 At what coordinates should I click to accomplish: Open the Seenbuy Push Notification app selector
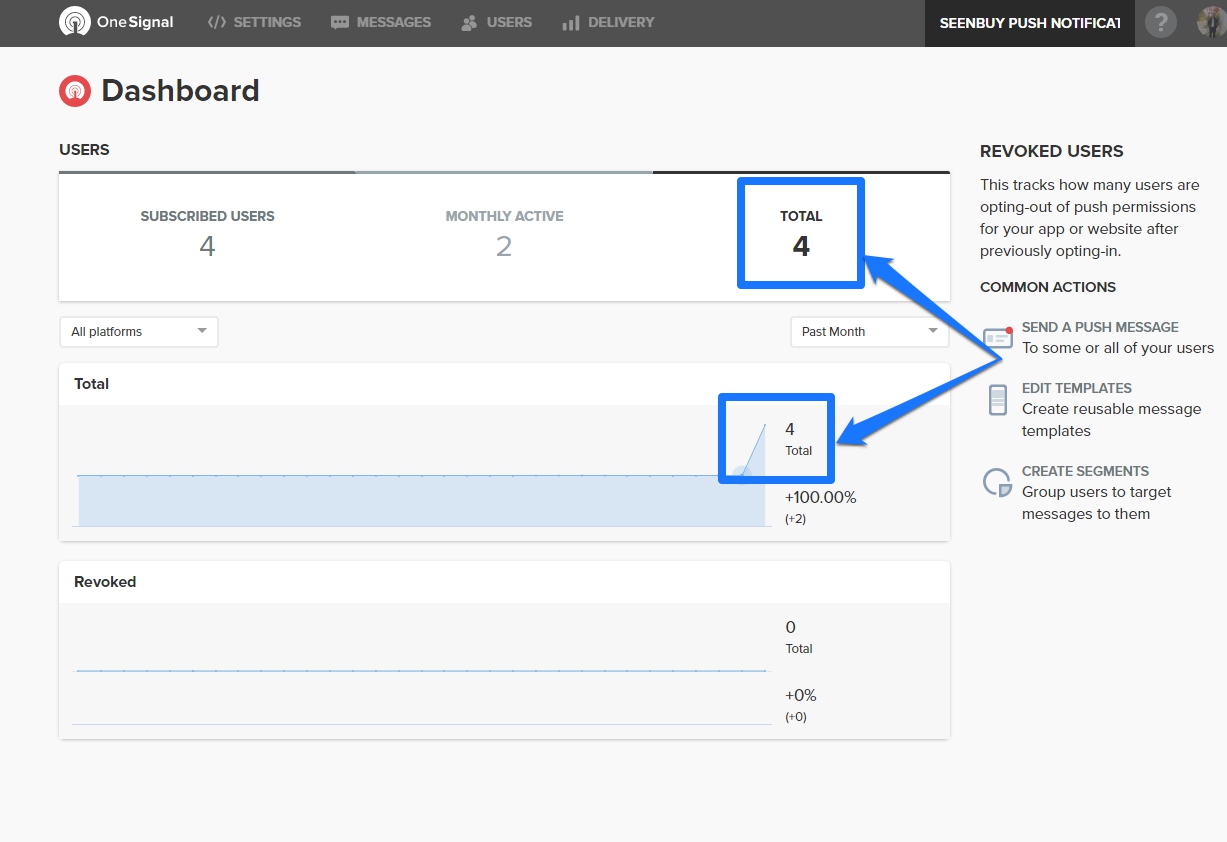(x=1029, y=23)
